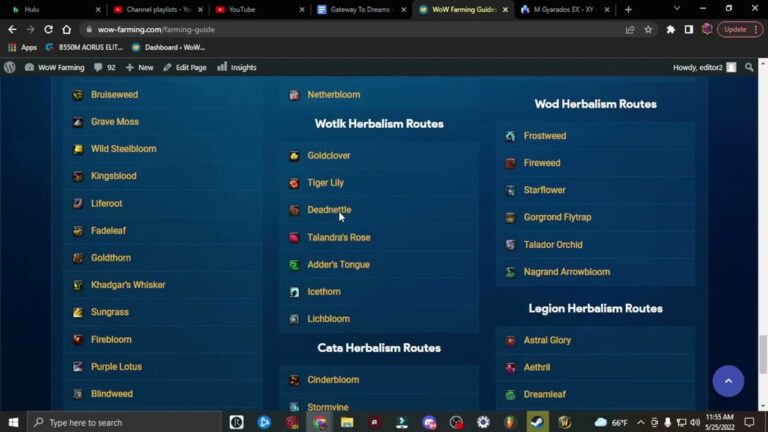Image resolution: width=768 pixels, height=432 pixels.
Task: Switch to M Gyarados EX tab
Action: click(x=565, y=9)
